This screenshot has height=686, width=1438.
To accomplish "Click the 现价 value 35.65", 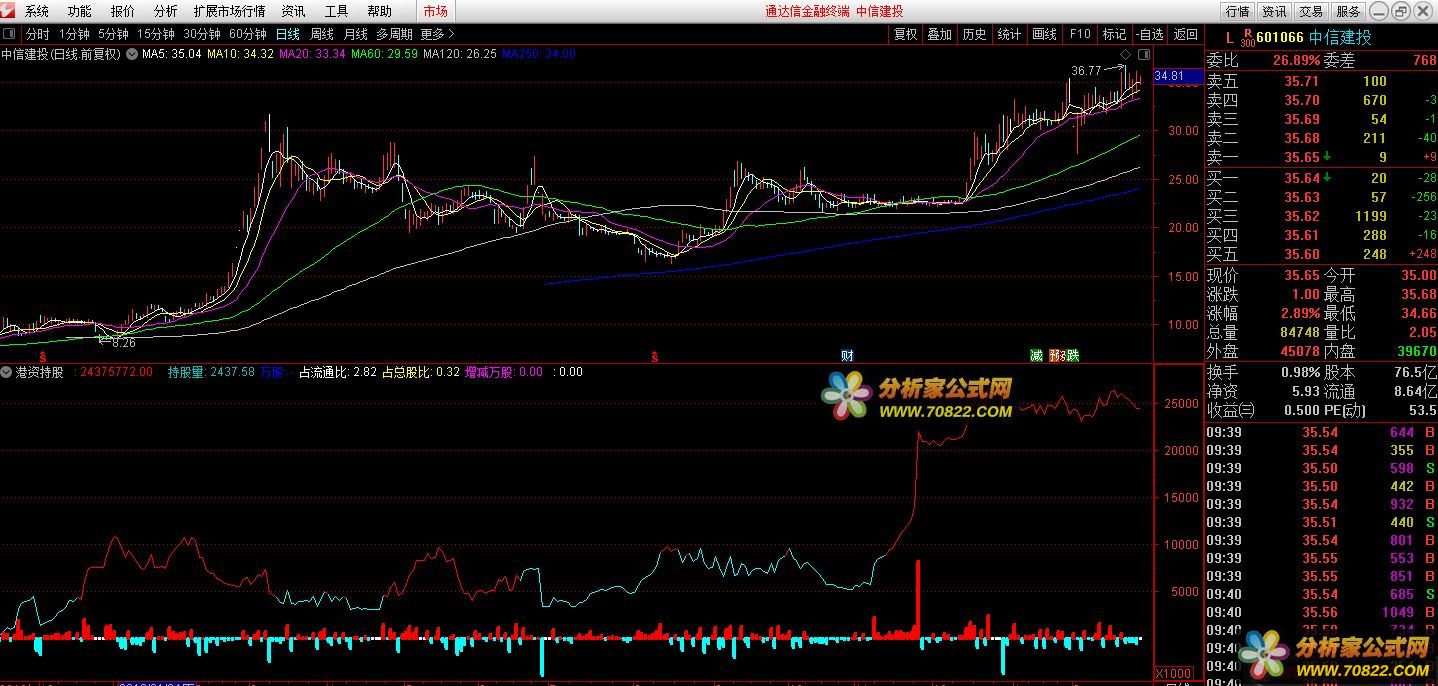I will (1303, 275).
